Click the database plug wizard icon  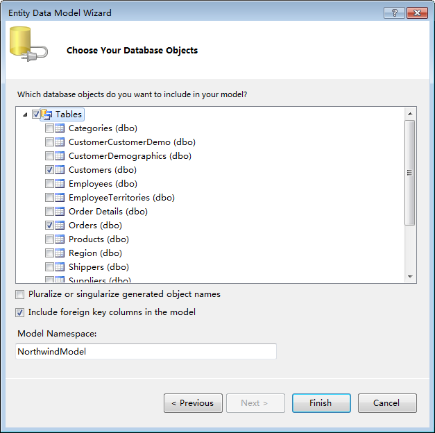tap(28, 44)
